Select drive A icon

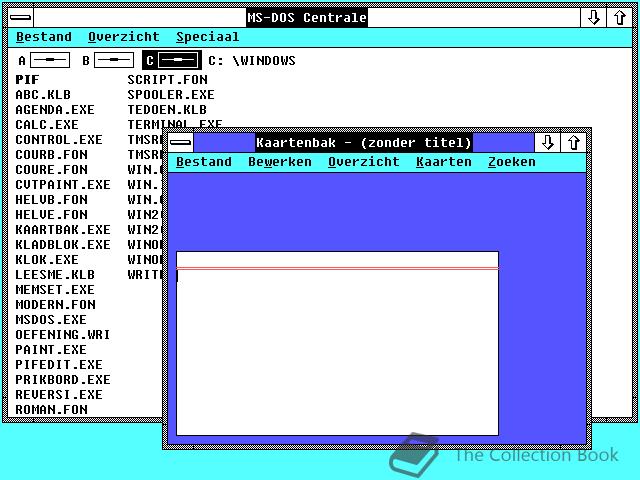click(x=44, y=60)
